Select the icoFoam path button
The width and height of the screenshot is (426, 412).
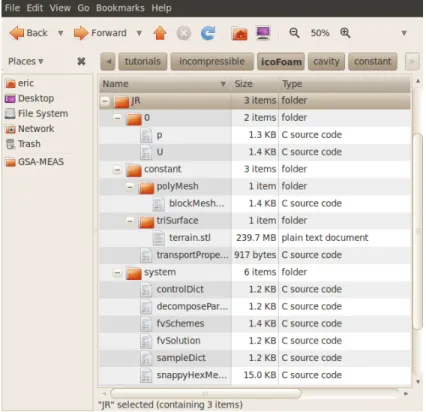coord(281,62)
